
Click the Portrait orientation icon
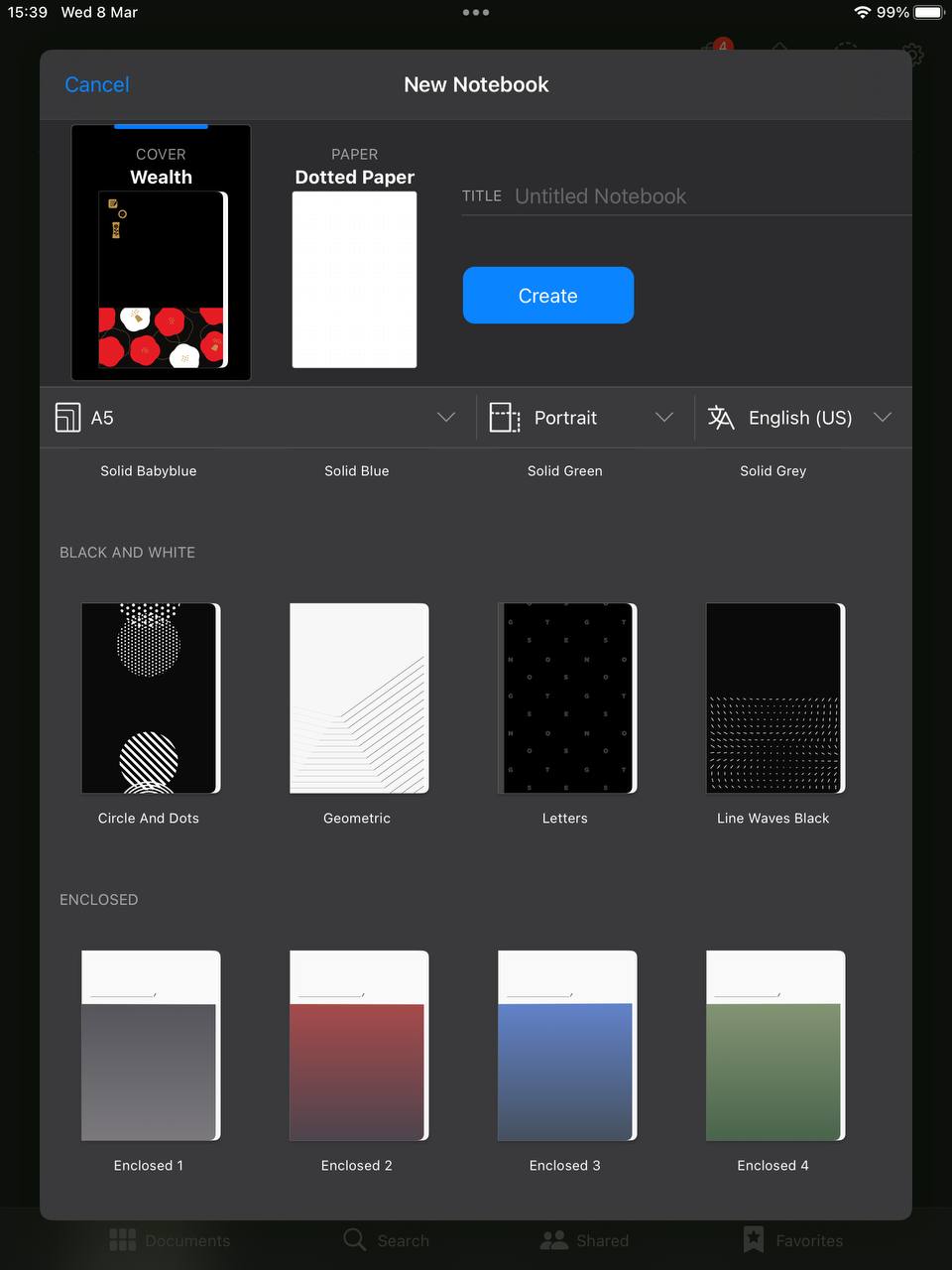[x=505, y=418]
